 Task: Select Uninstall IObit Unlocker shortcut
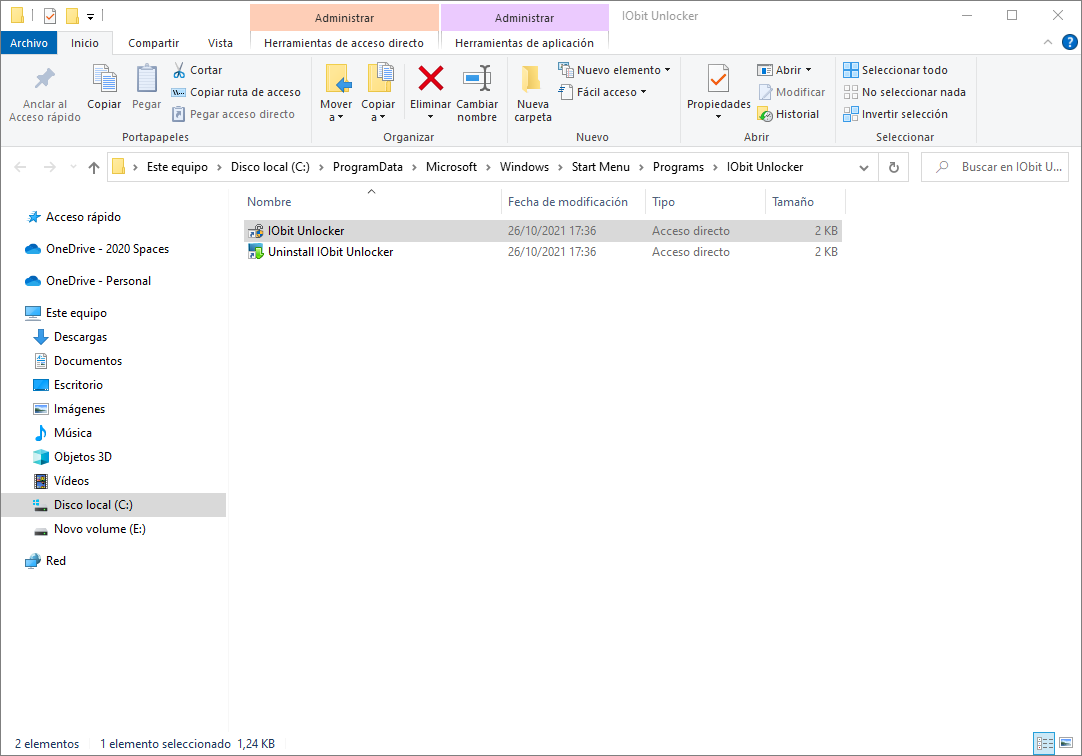pyautogui.click(x=542, y=252)
